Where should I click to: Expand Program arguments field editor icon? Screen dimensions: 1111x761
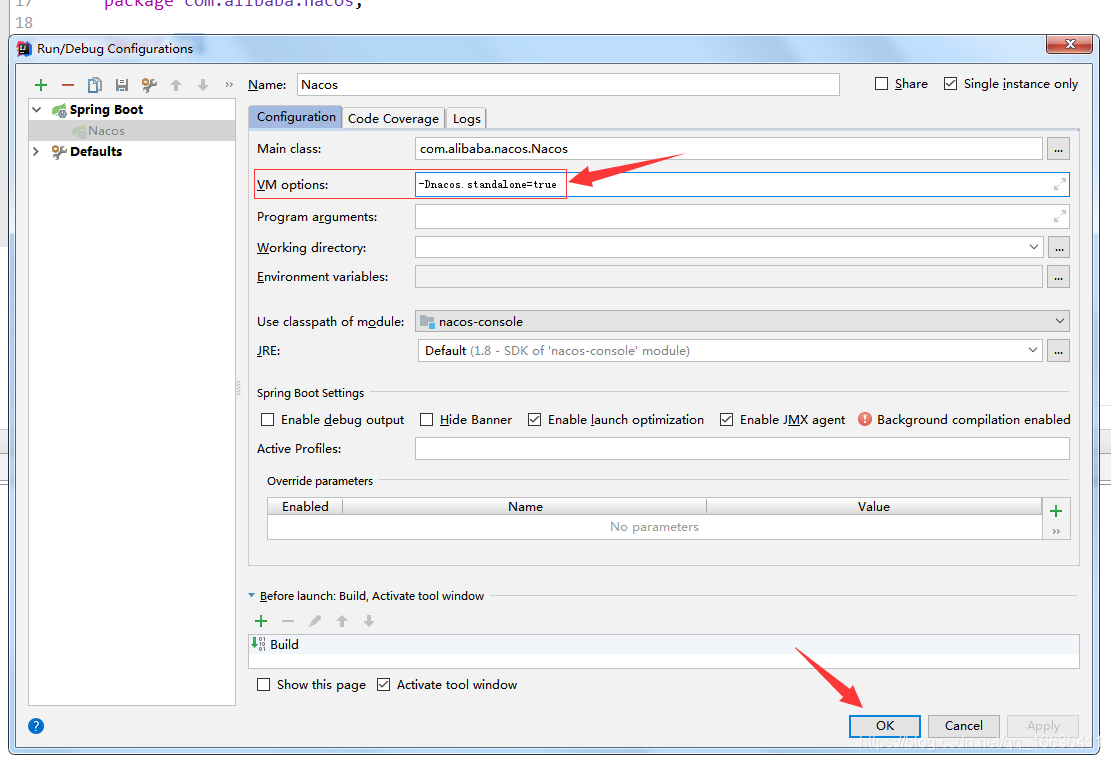click(x=1059, y=216)
